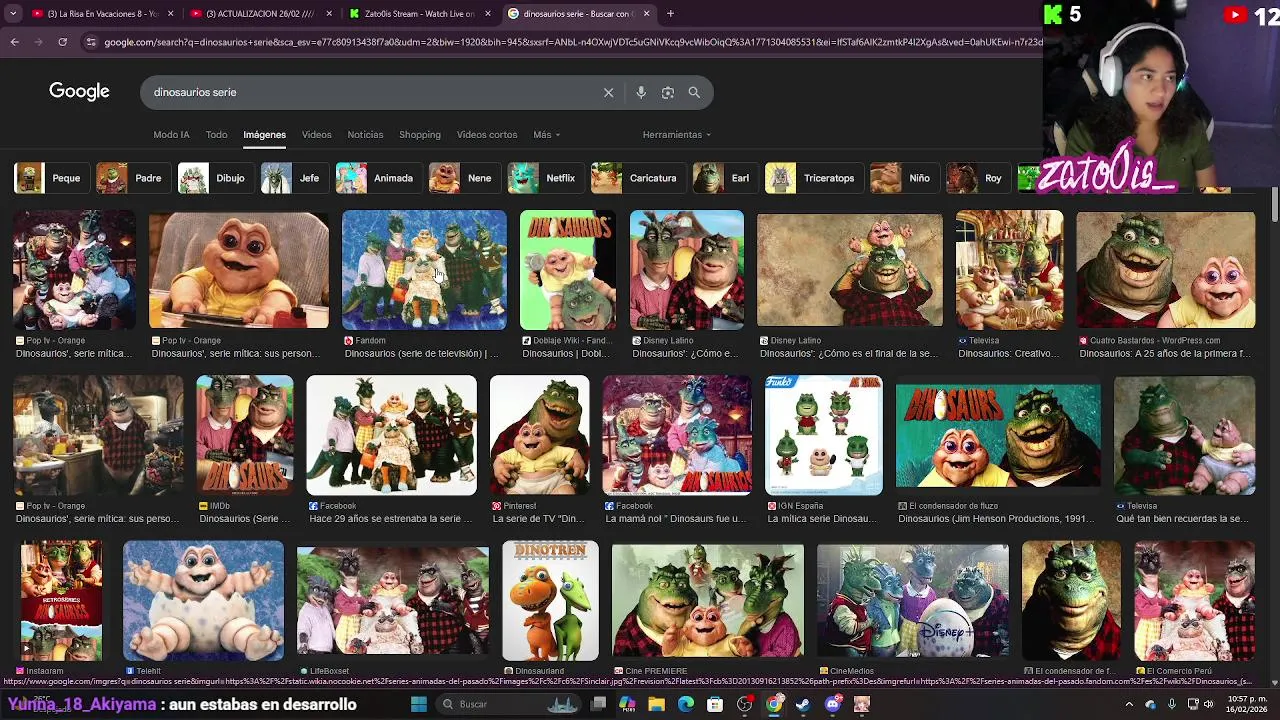Open Steam from the taskbar
Image resolution: width=1280 pixels, height=720 pixels.
point(803,704)
